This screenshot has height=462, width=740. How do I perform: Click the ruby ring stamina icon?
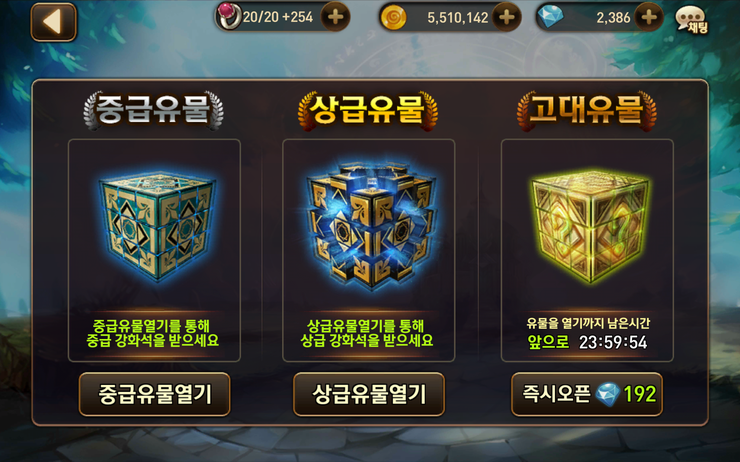coord(228,17)
